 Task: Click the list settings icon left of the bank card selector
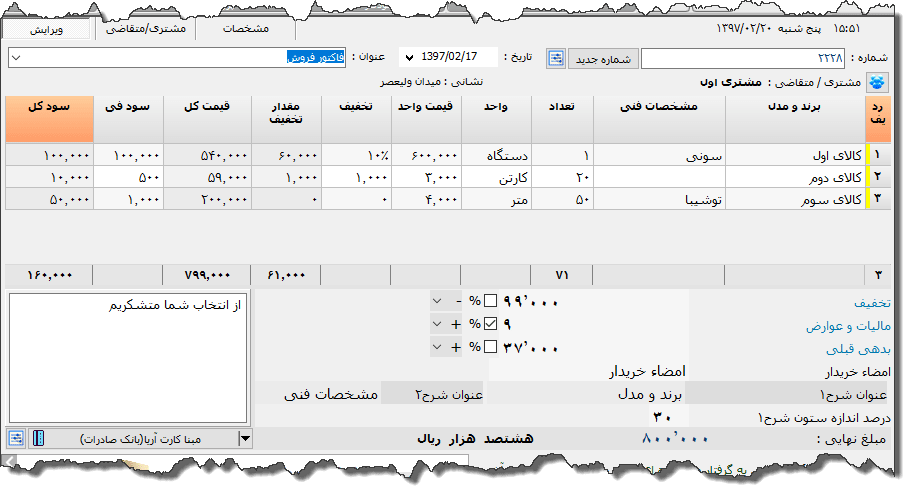(17, 438)
